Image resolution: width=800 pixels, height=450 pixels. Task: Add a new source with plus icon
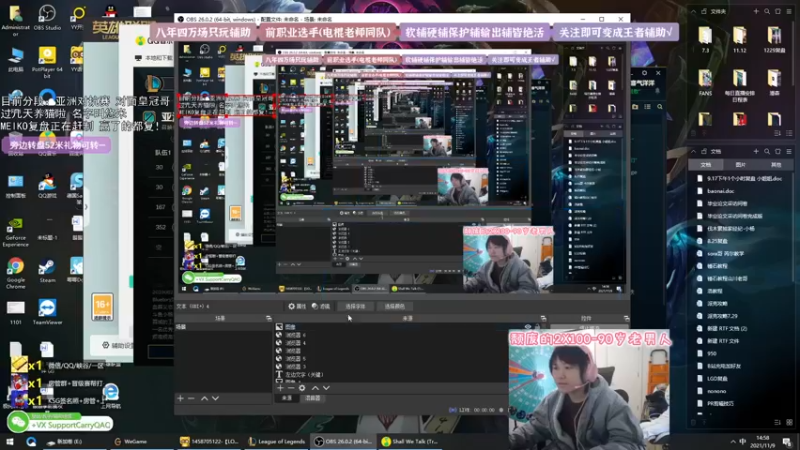pyautogui.click(x=280, y=388)
